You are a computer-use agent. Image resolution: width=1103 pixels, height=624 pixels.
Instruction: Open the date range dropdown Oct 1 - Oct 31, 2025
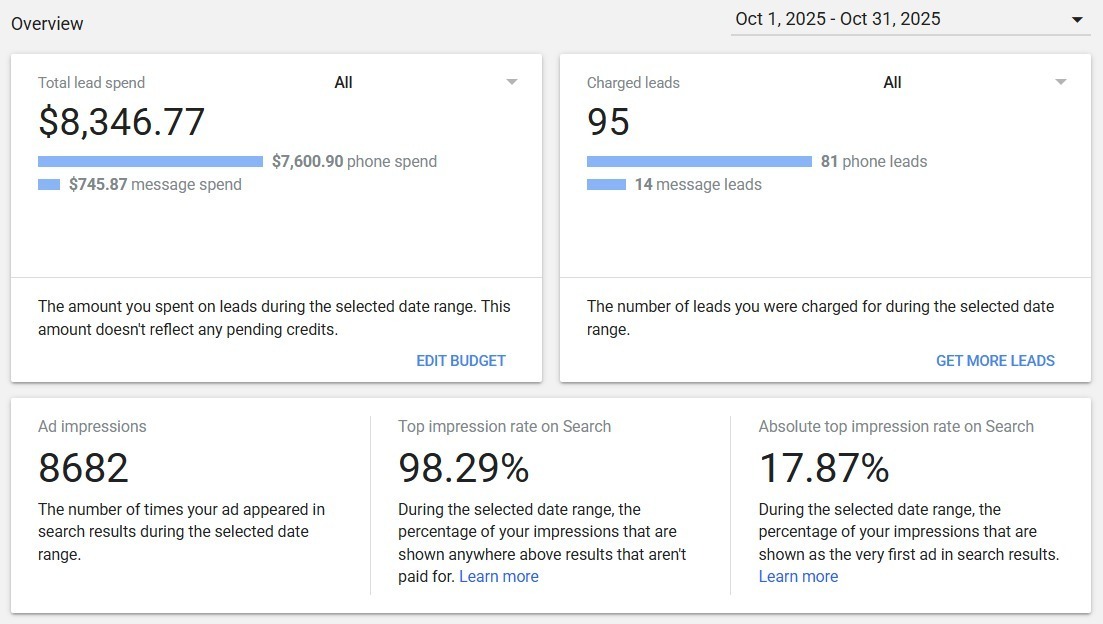(x=910, y=19)
